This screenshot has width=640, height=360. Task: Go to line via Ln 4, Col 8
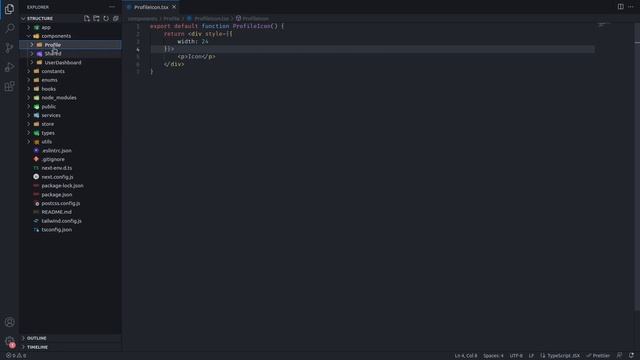point(466,356)
